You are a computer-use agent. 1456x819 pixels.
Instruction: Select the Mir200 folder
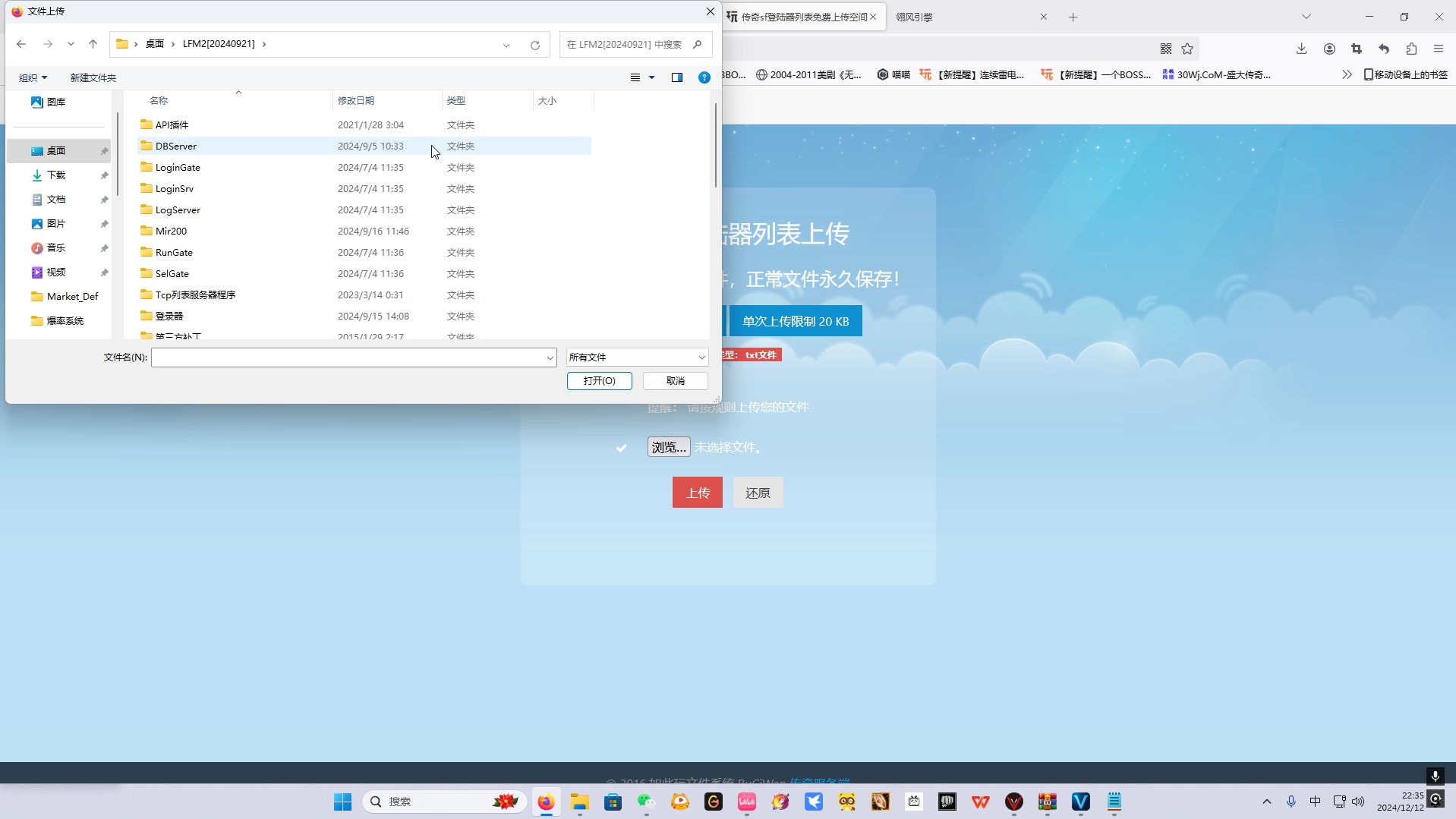(x=364, y=231)
